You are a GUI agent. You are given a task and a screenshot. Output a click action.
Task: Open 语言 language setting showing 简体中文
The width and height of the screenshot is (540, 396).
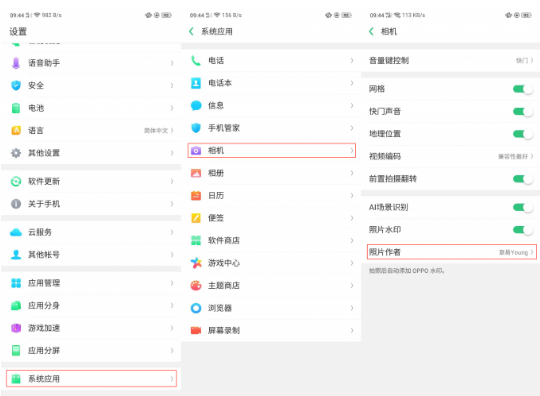pos(91,131)
